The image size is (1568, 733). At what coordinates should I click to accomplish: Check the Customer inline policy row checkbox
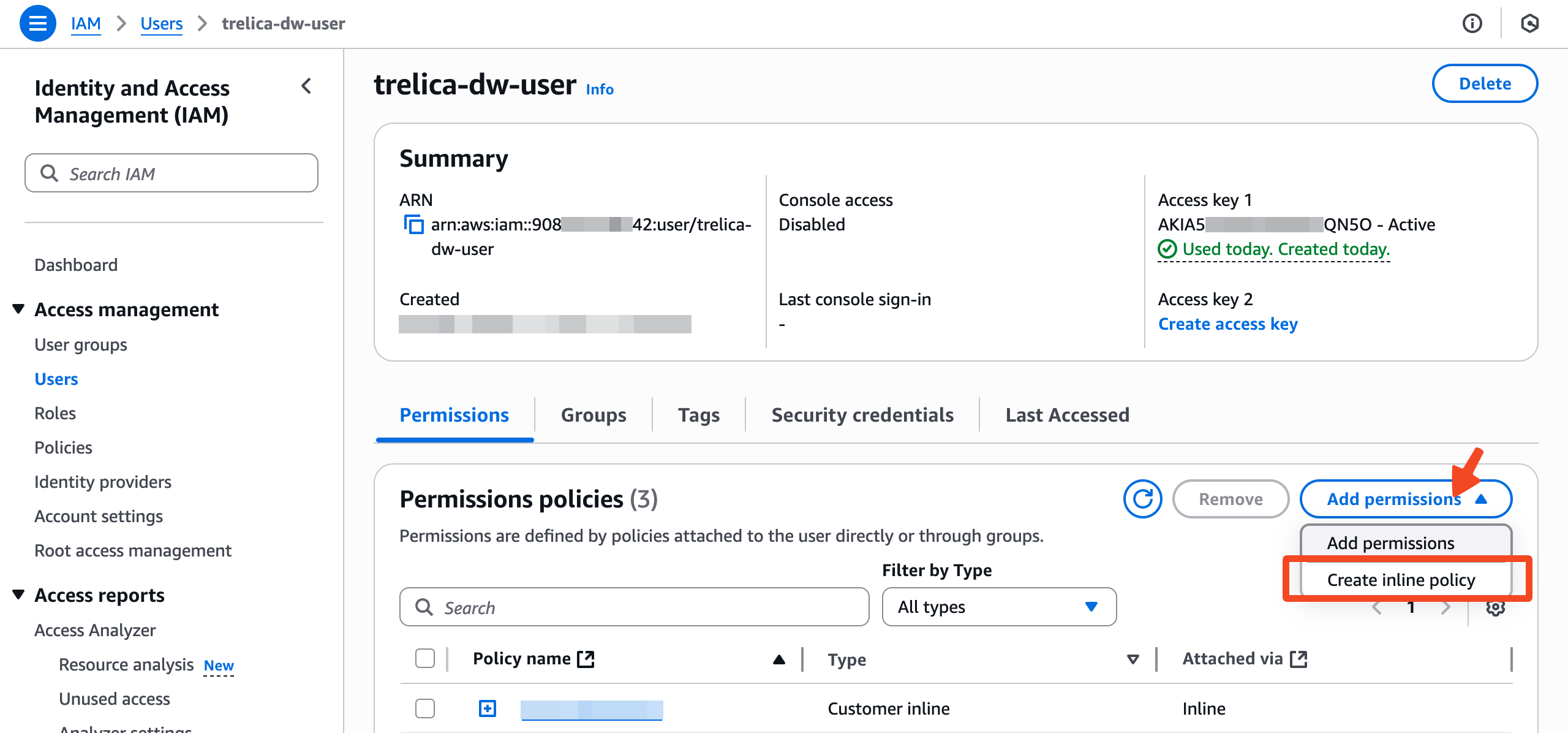(425, 708)
